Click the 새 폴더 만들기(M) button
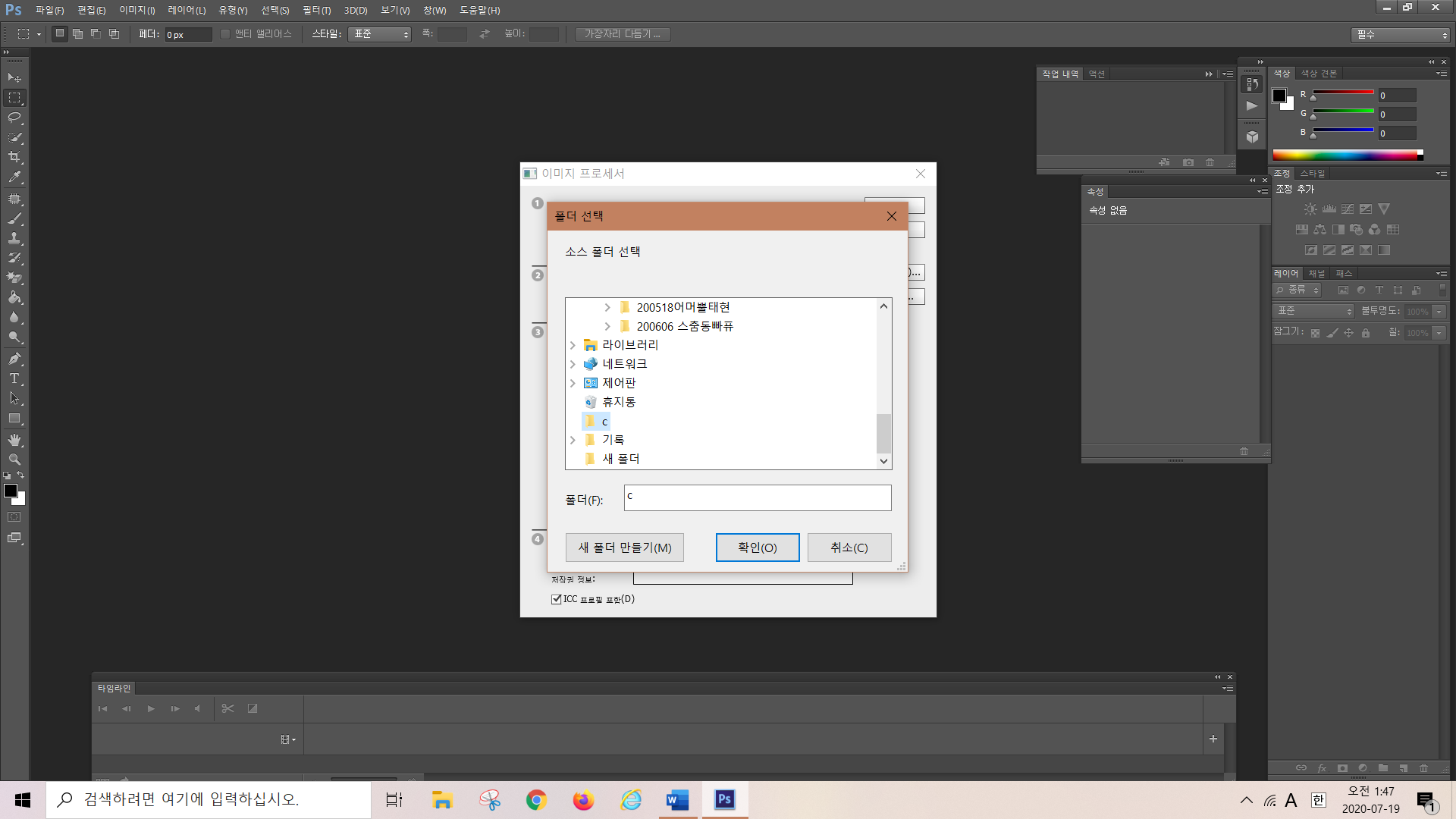The width and height of the screenshot is (1456, 819). (624, 548)
